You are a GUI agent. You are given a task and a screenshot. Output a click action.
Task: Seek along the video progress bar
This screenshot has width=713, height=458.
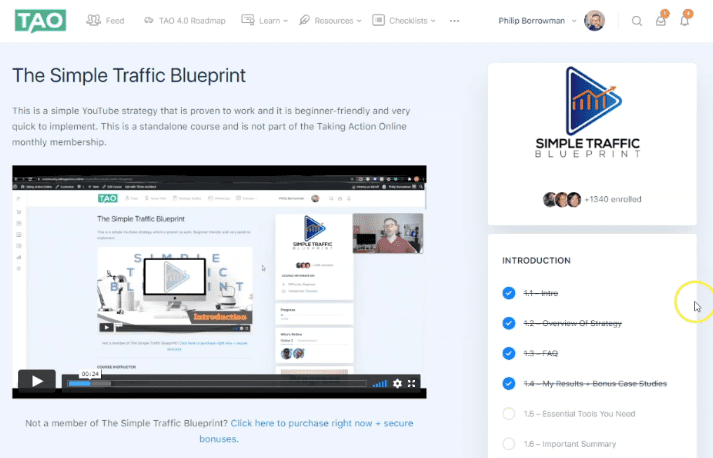(217, 383)
